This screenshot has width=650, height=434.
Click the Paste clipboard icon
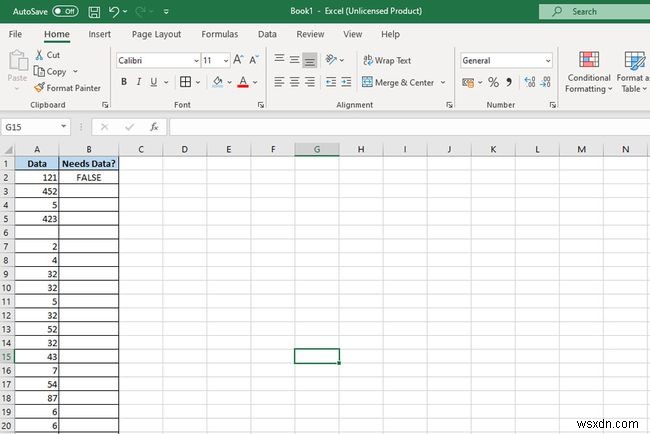tap(18, 61)
